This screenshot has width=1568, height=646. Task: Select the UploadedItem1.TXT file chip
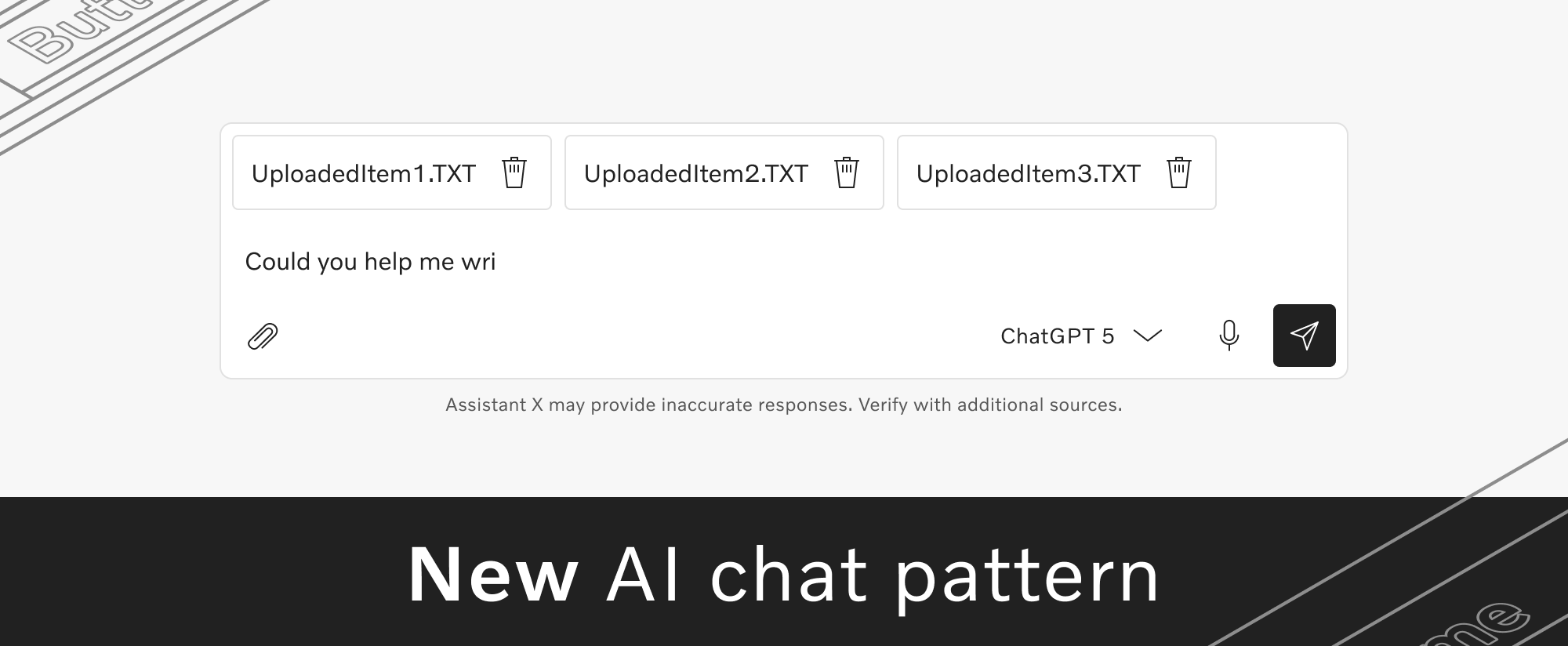tap(363, 172)
